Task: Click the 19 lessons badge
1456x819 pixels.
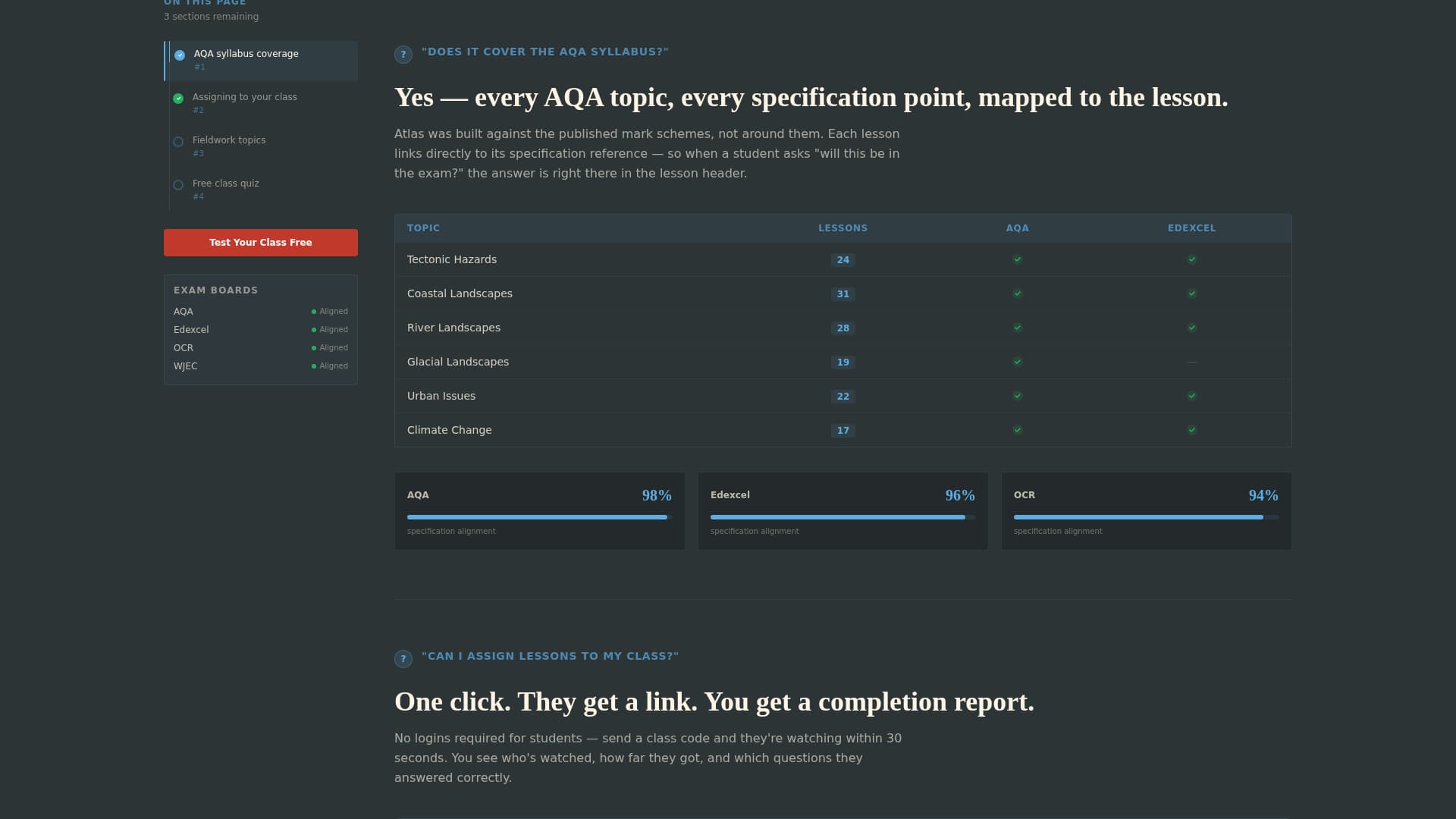Action: [843, 362]
